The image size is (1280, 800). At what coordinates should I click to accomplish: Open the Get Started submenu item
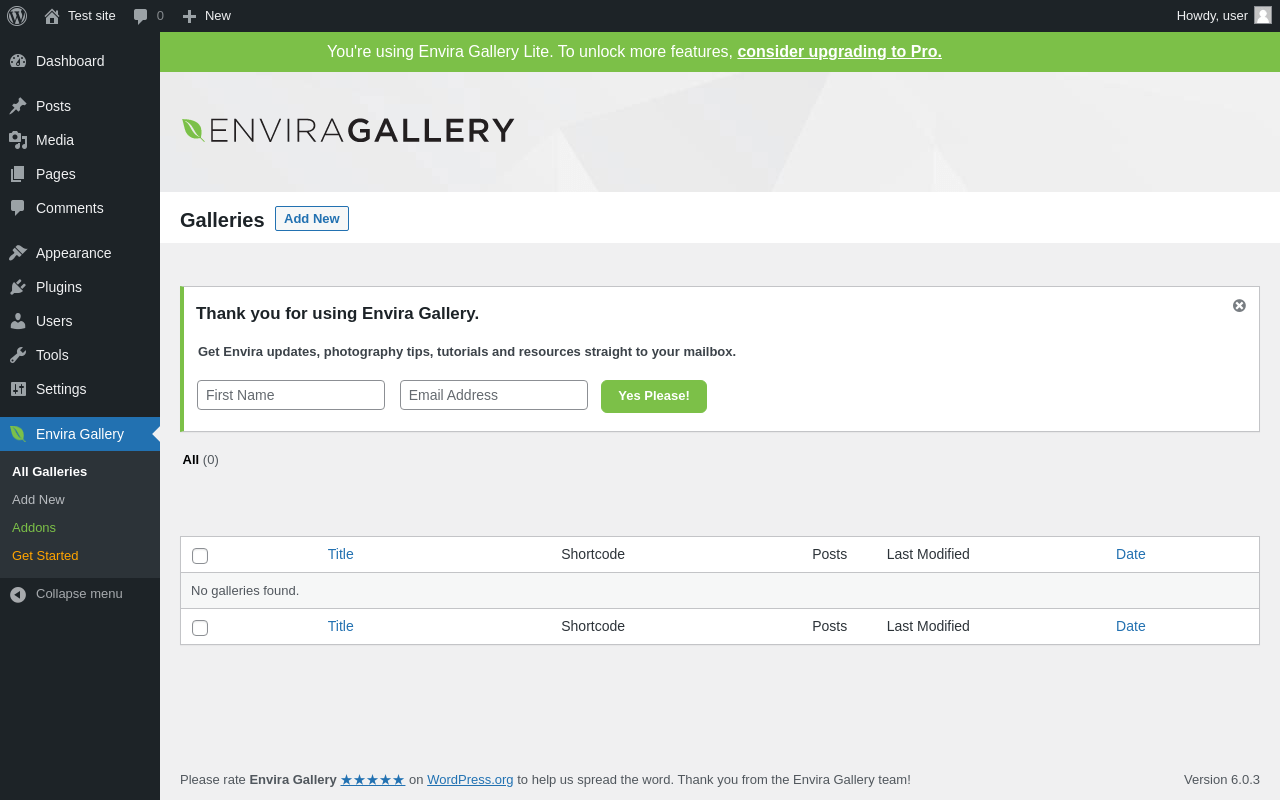click(45, 555)
